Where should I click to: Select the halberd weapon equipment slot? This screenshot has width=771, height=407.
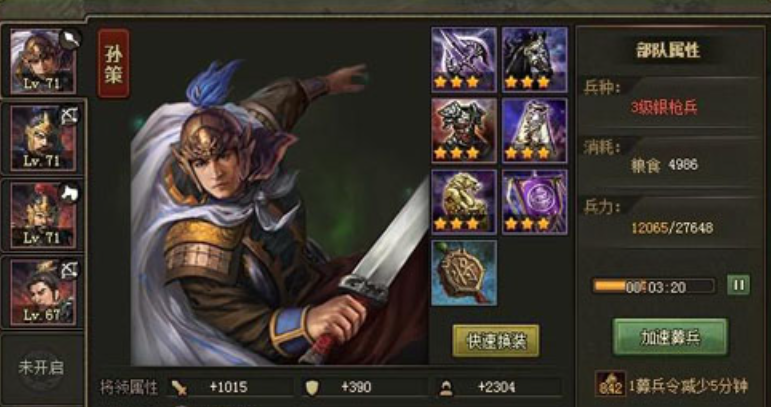(464, 59)
